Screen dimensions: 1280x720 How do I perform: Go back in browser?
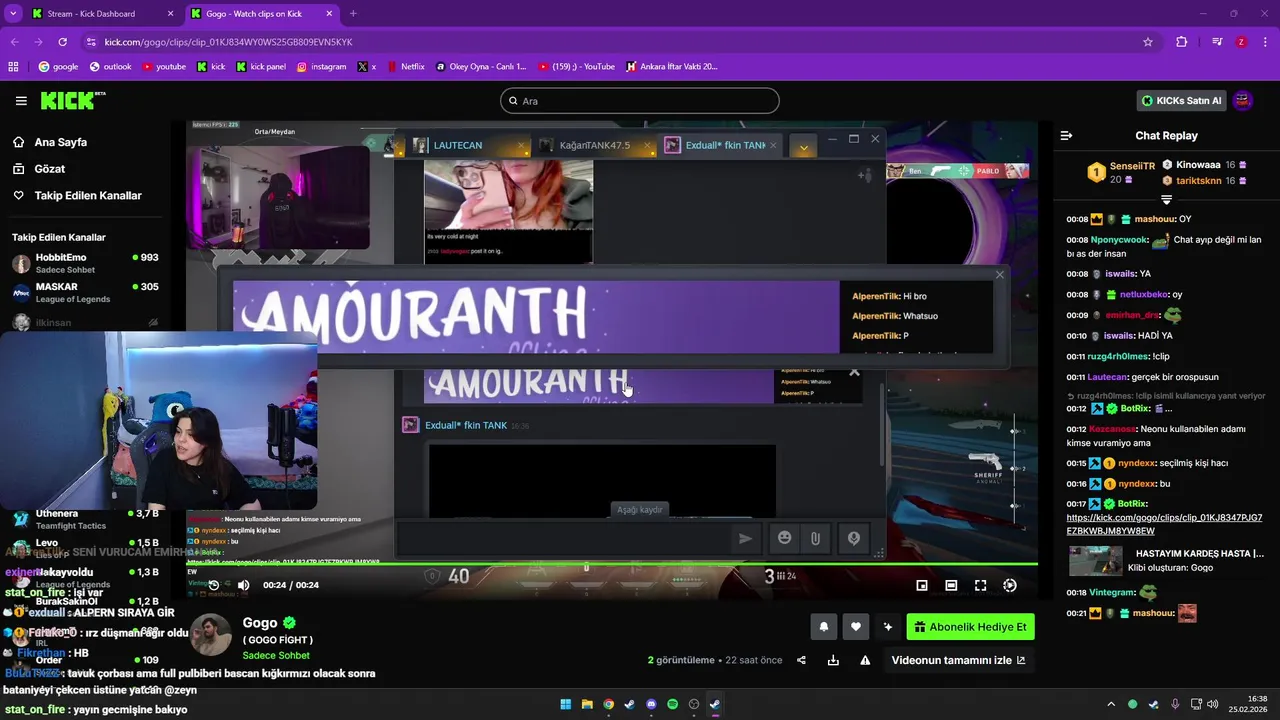coord(14,42)
